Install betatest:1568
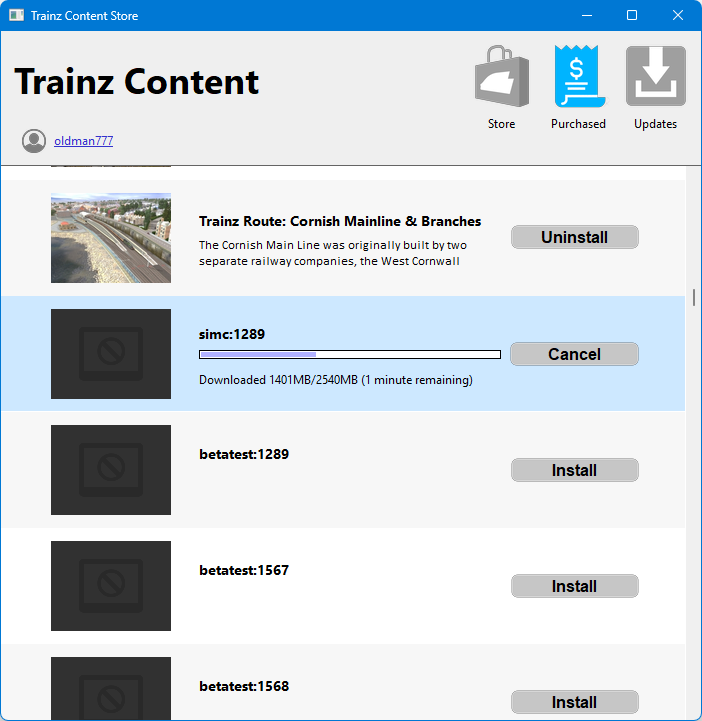This screenshot has width=702, height=721. 575,702
